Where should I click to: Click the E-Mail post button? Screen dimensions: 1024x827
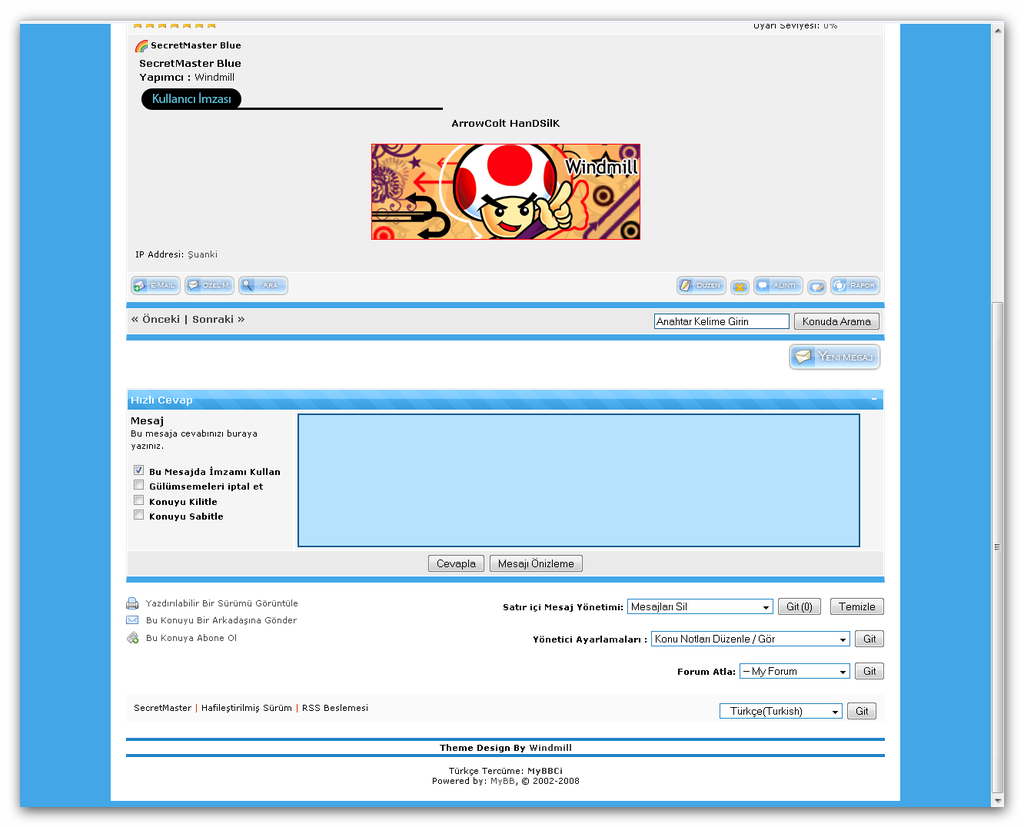pos(155,285)
